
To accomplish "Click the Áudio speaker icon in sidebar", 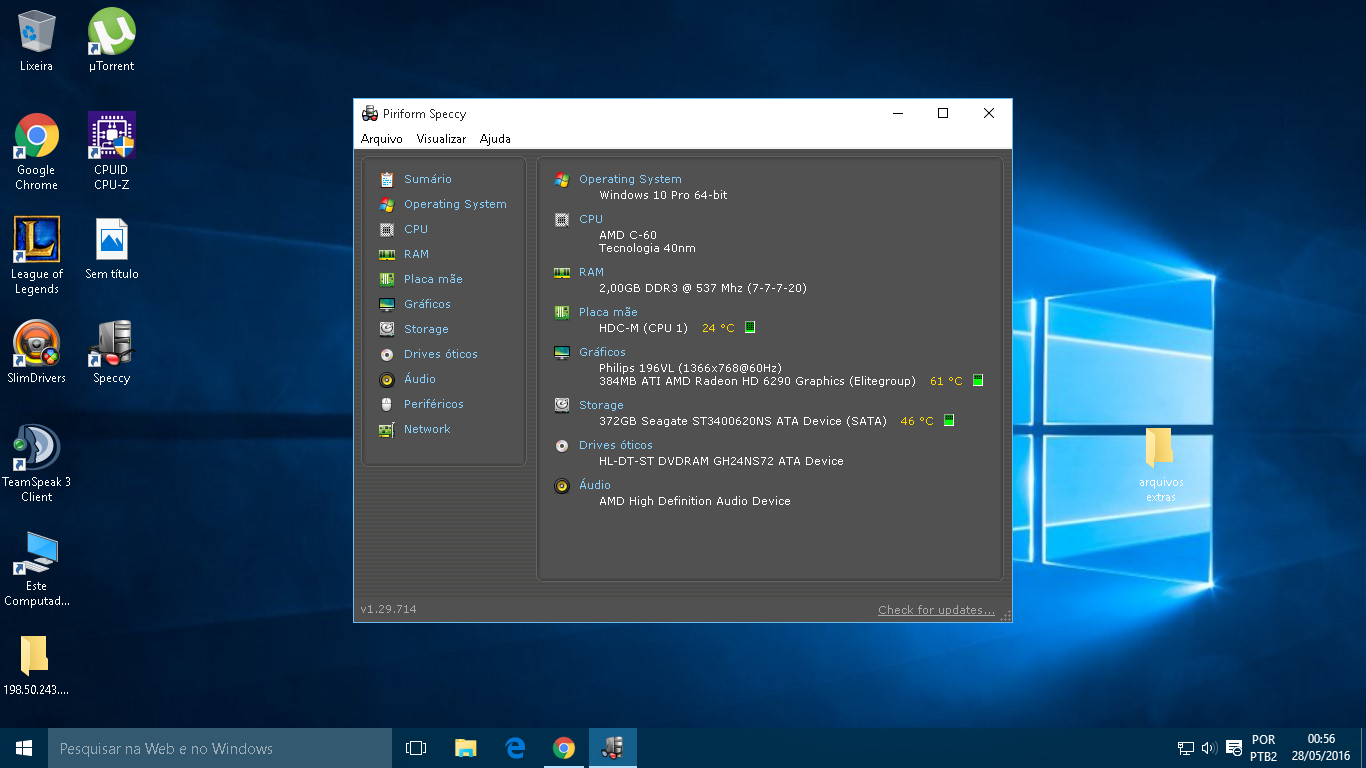I will 386,379.
